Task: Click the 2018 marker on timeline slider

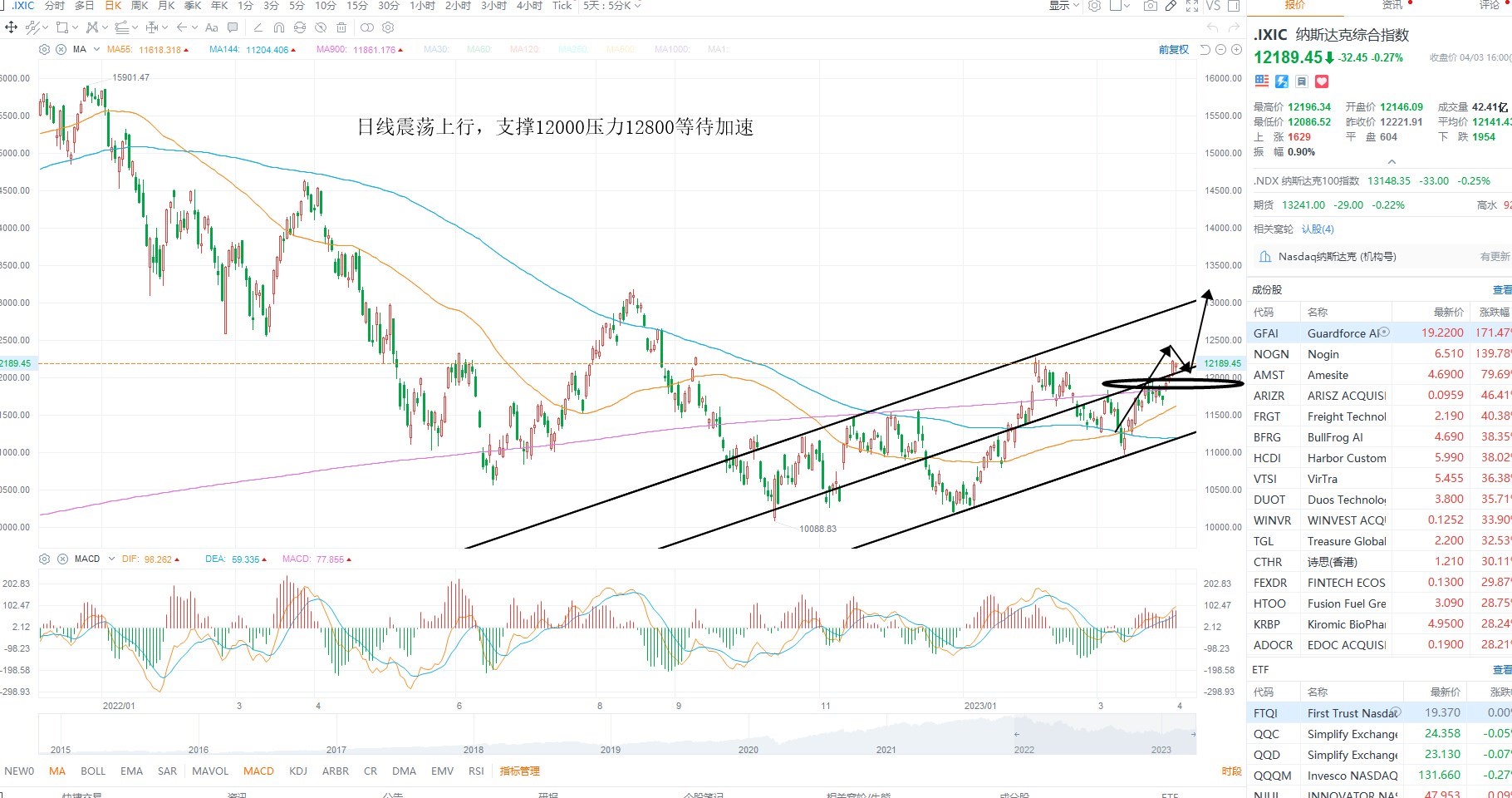Action: [x=474, y=750]
